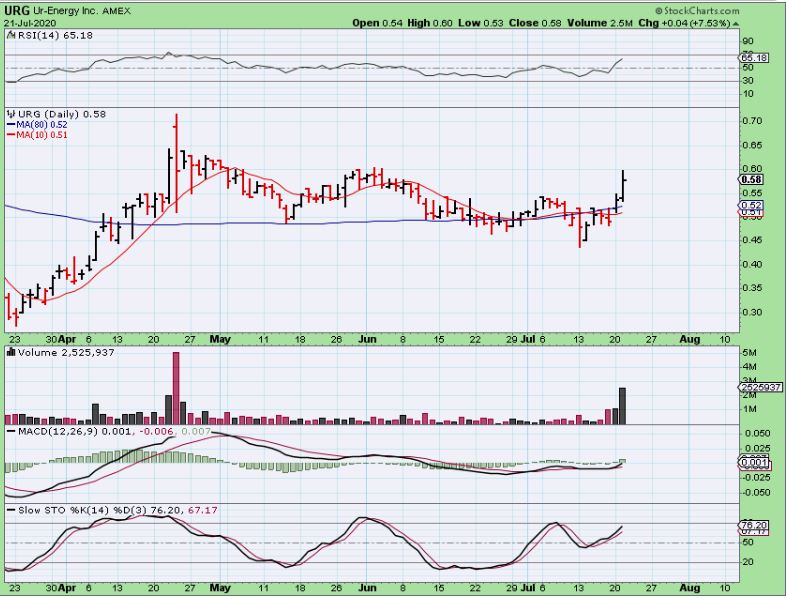
Task: Click the May label under the price chart
Action: coord(220,339)
